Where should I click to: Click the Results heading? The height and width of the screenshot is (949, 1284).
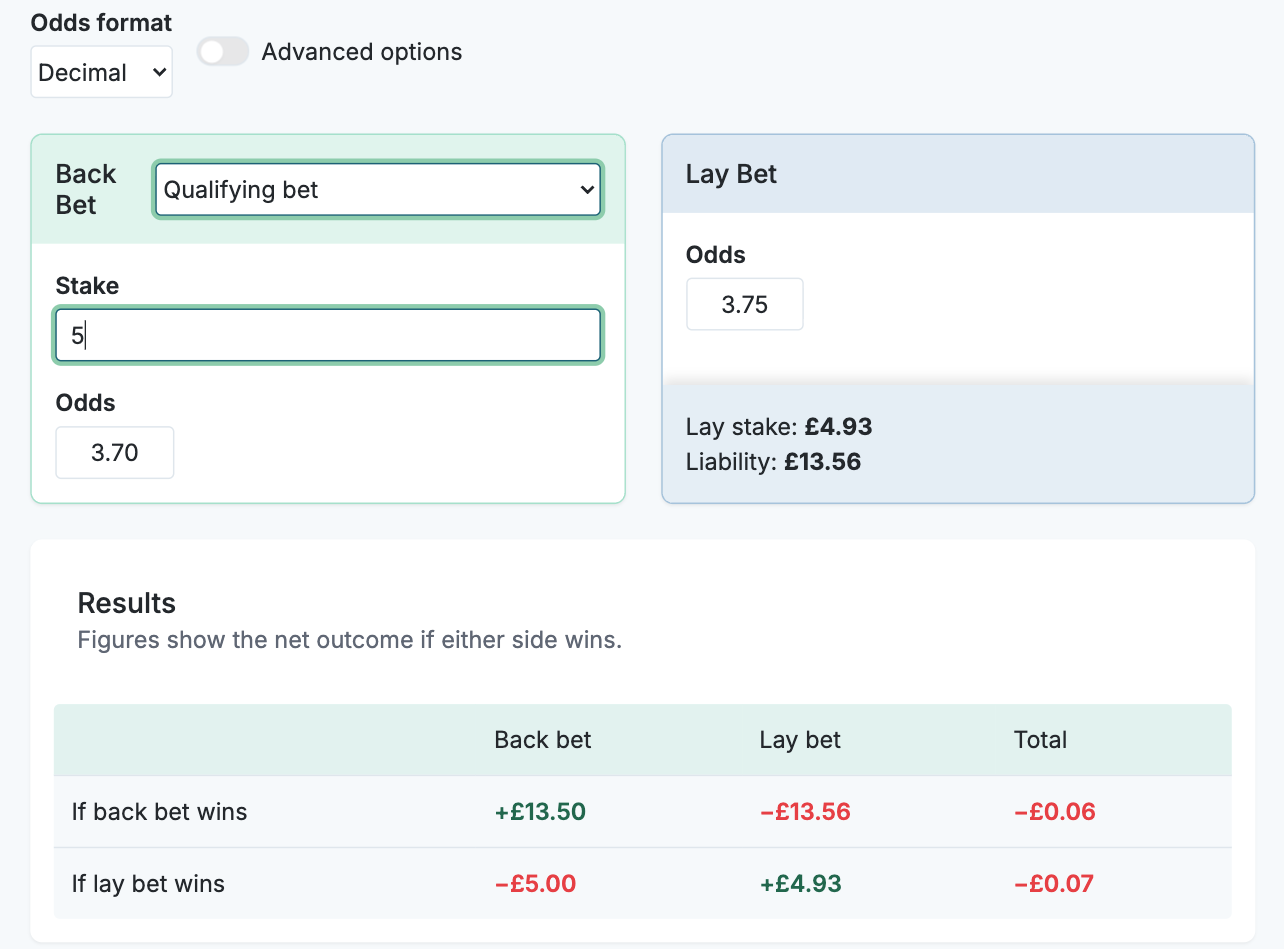126,603
